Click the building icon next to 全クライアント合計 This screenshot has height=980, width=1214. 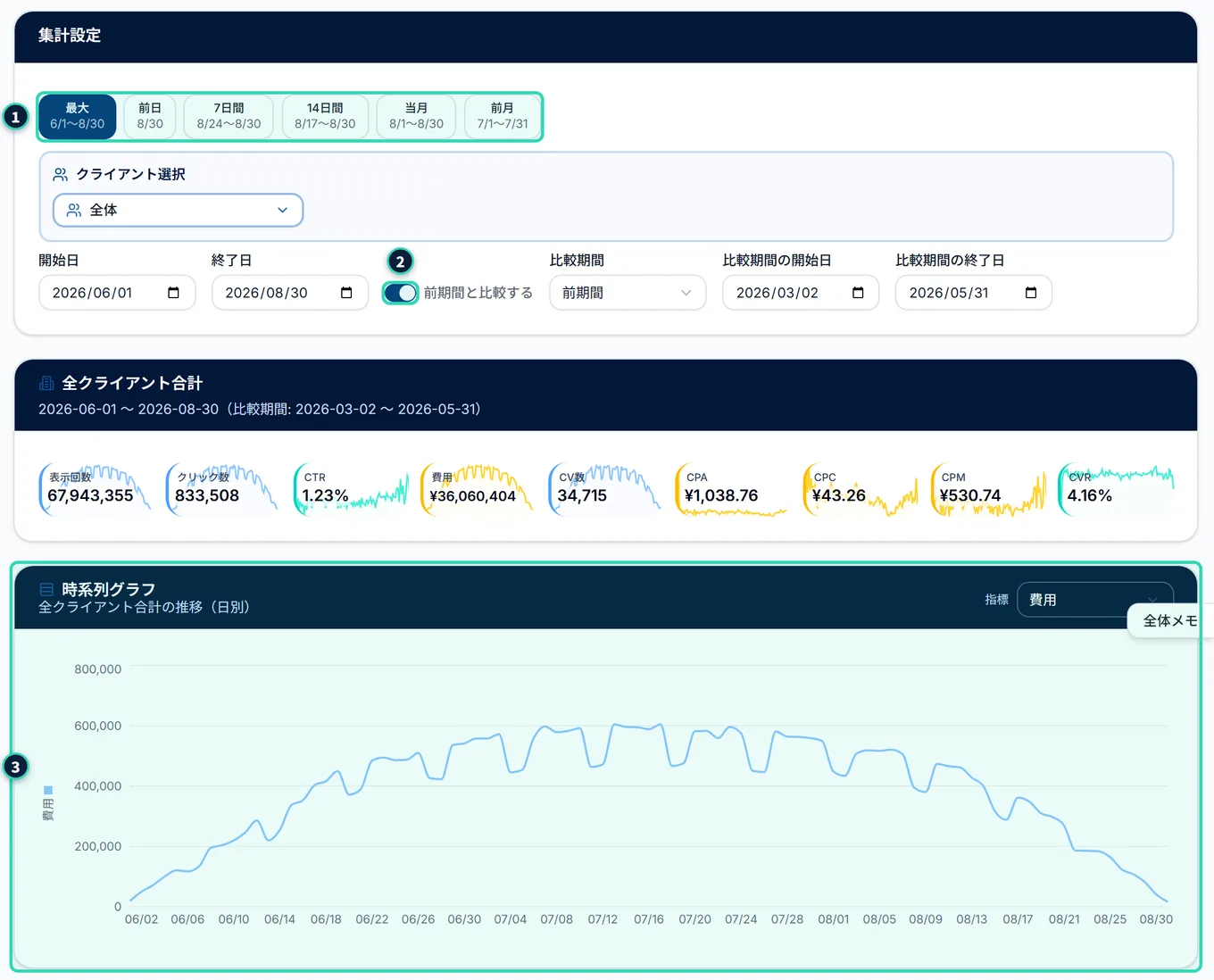coord(46,383)
